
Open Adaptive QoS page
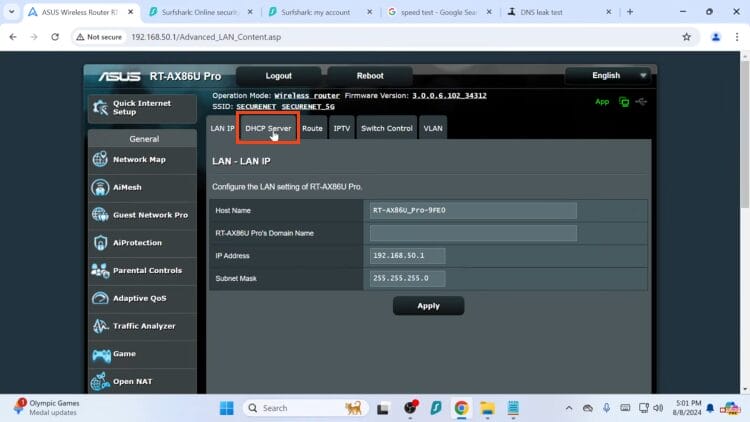coord(142,299)
